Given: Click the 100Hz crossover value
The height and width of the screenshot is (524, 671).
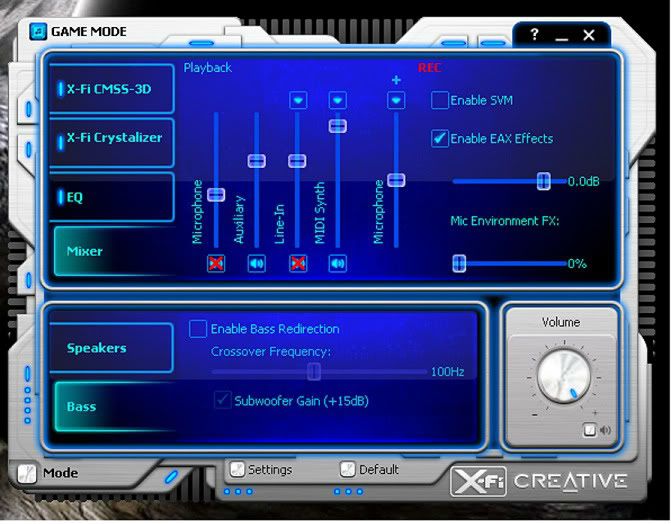Looking at the screenshot, I should pos(448,372).
